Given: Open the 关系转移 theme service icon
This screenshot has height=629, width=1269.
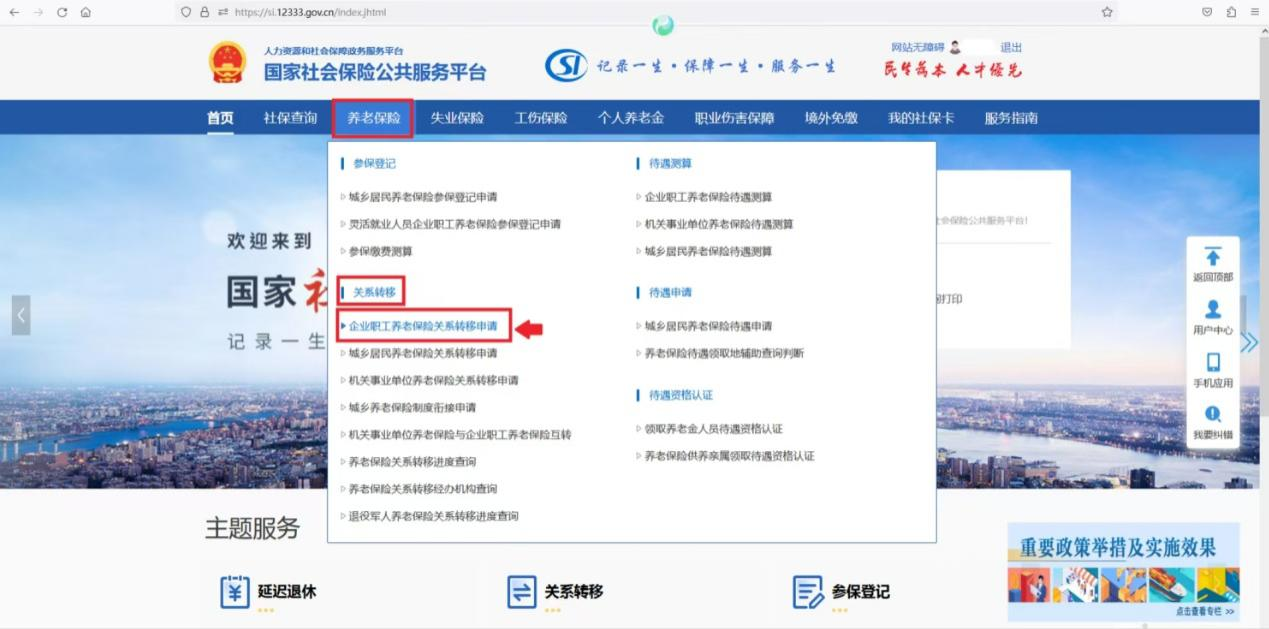Looking at the screenshot, I should (x=522, y=591).
